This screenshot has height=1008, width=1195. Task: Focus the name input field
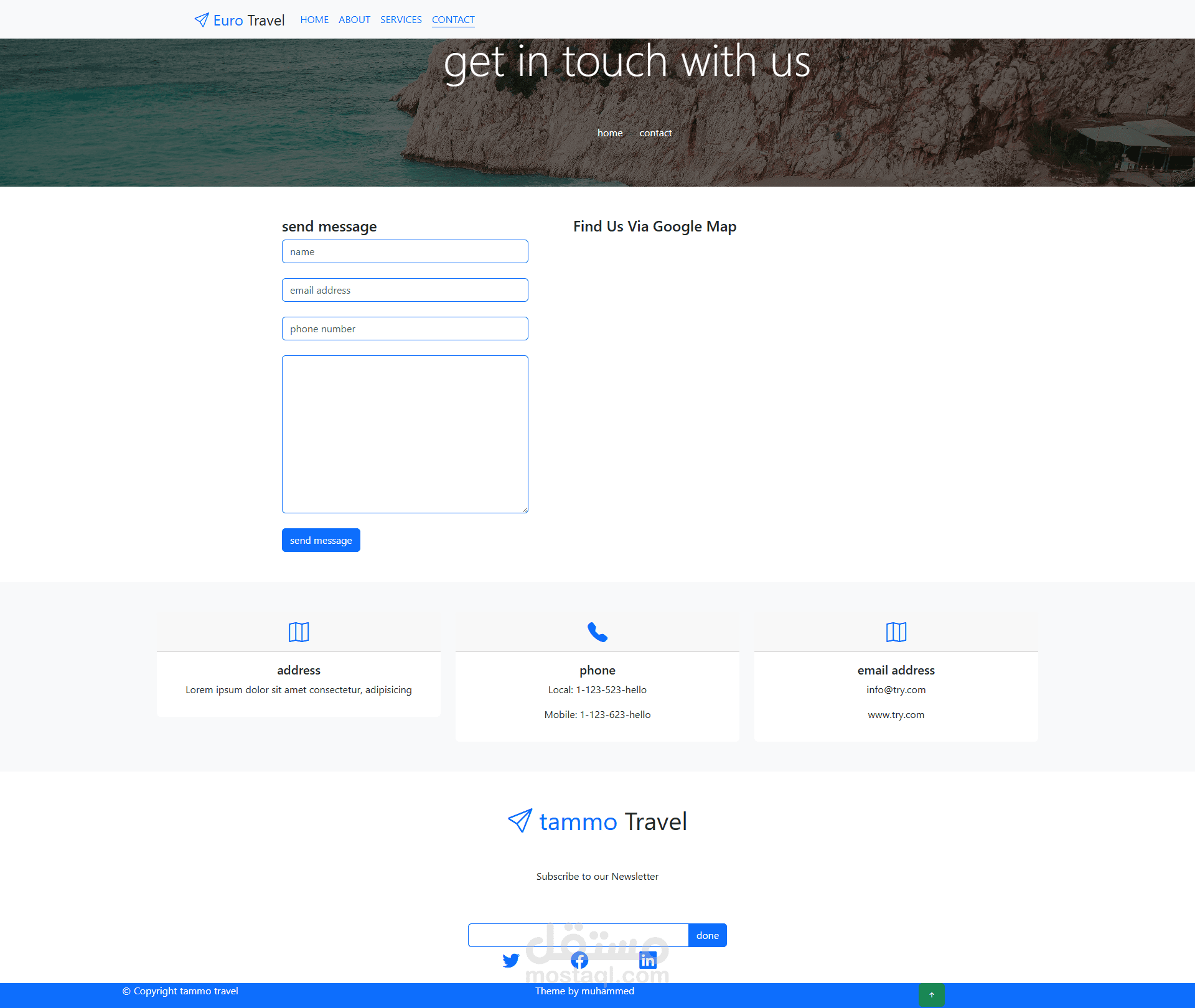coord(405,251)
